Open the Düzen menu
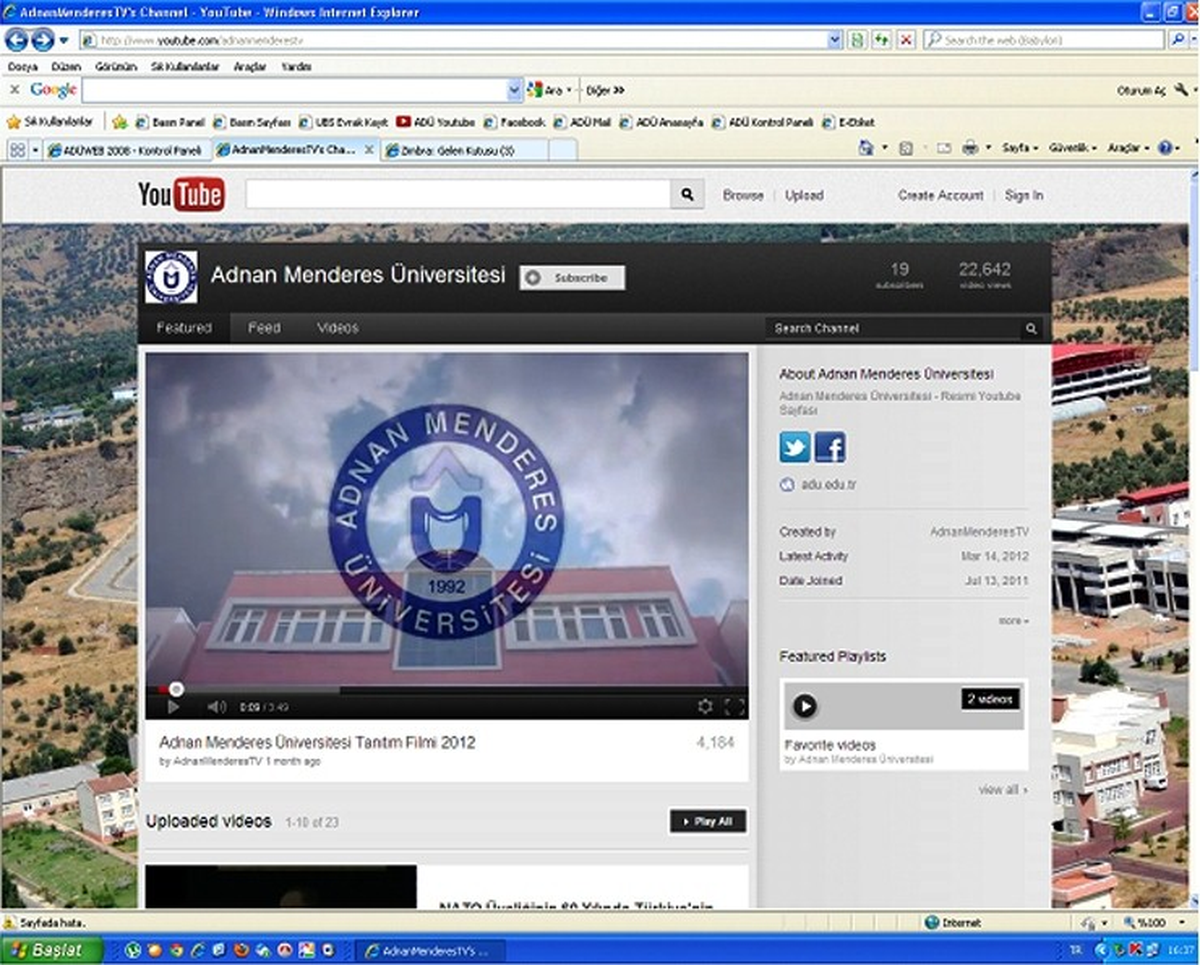Viewport: 1200px width, 965px height. (x=65, y=66)
